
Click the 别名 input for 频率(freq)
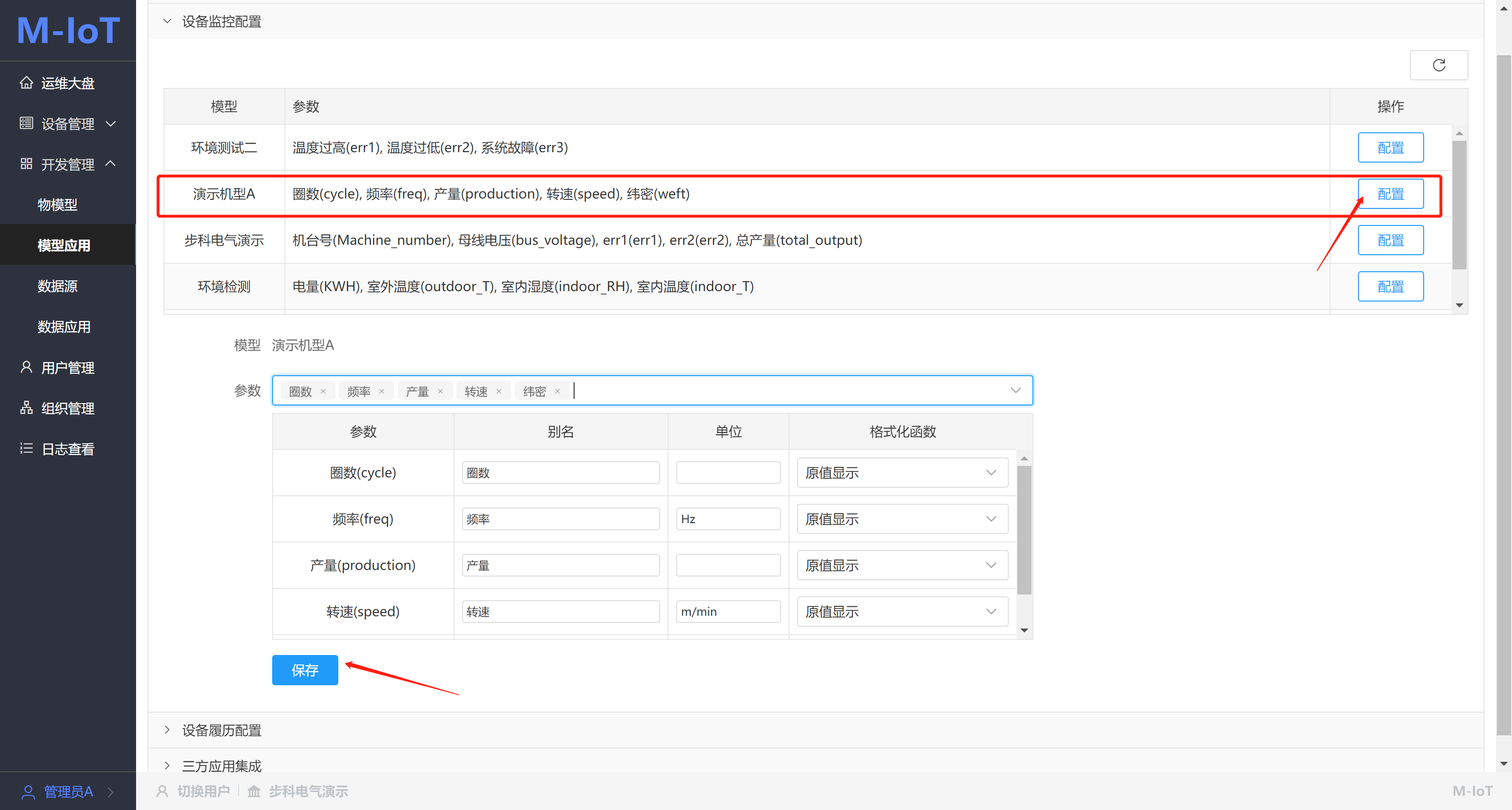[560, 519]
